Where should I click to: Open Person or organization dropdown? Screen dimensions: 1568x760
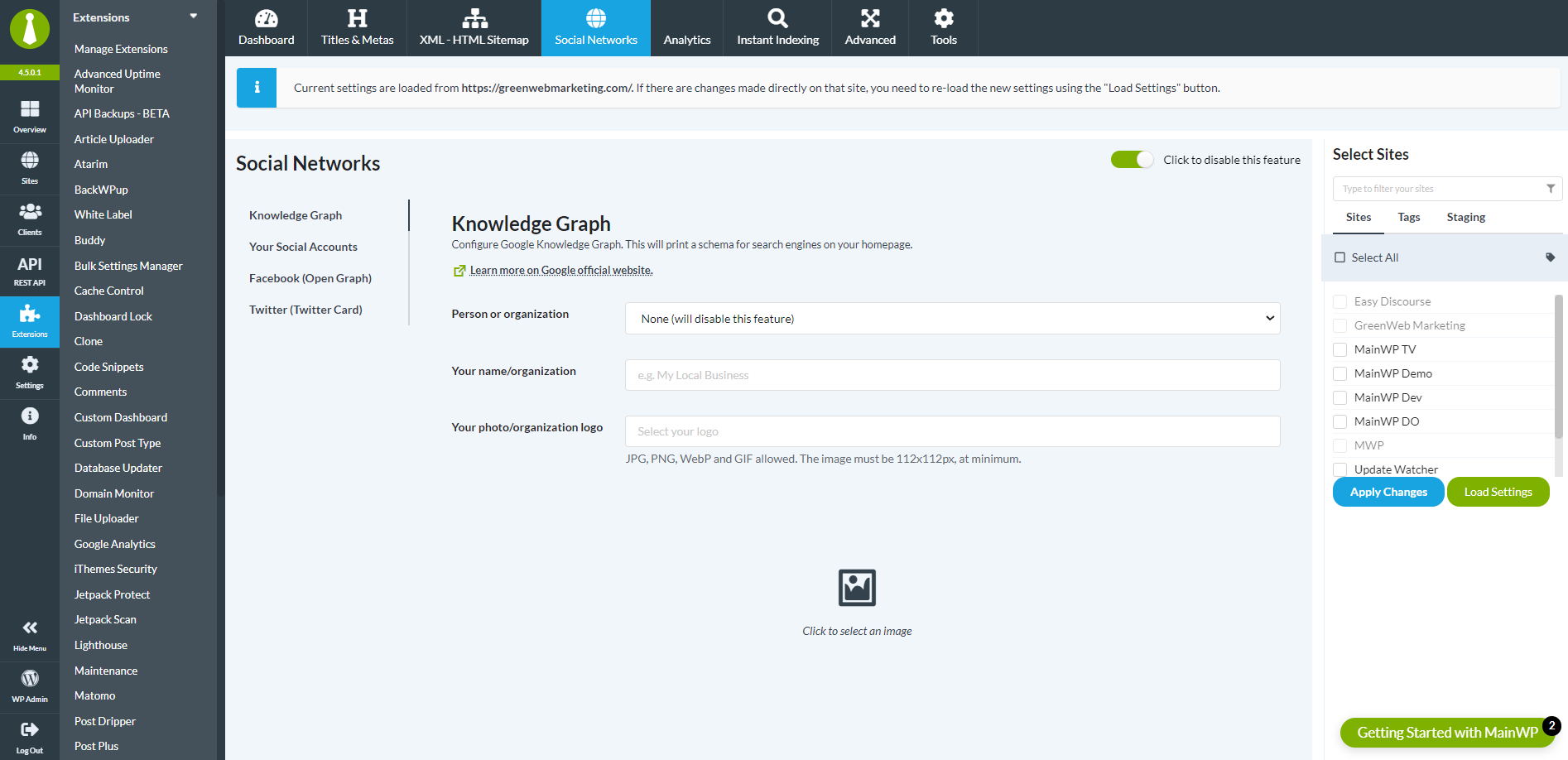point(953,319)
